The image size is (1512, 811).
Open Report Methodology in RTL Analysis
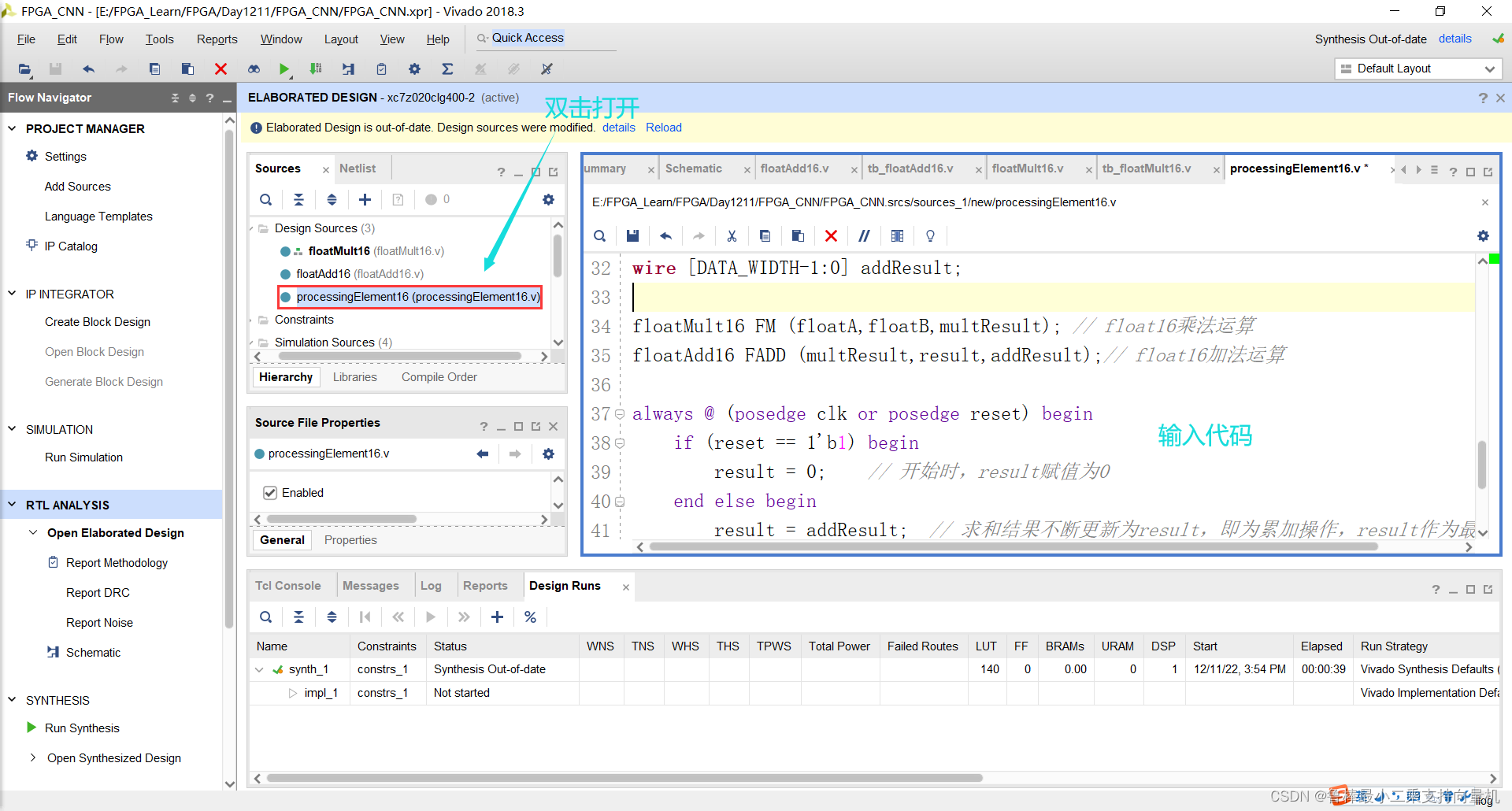(117, 563)
